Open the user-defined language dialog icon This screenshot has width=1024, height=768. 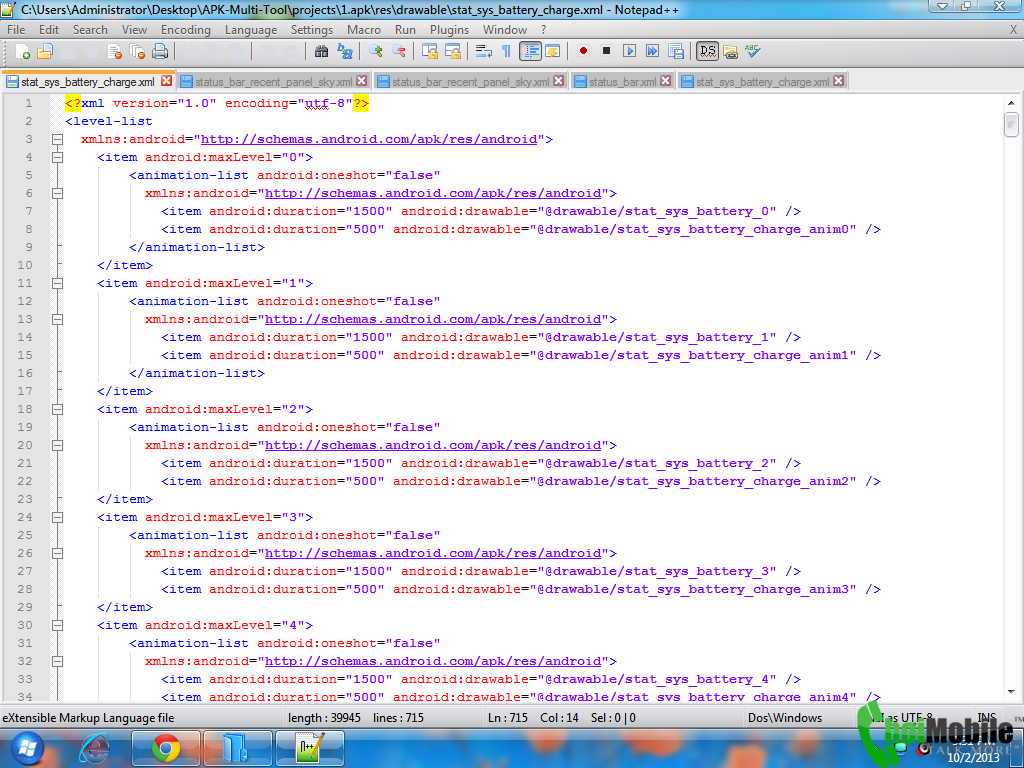(x=552, y=51)
